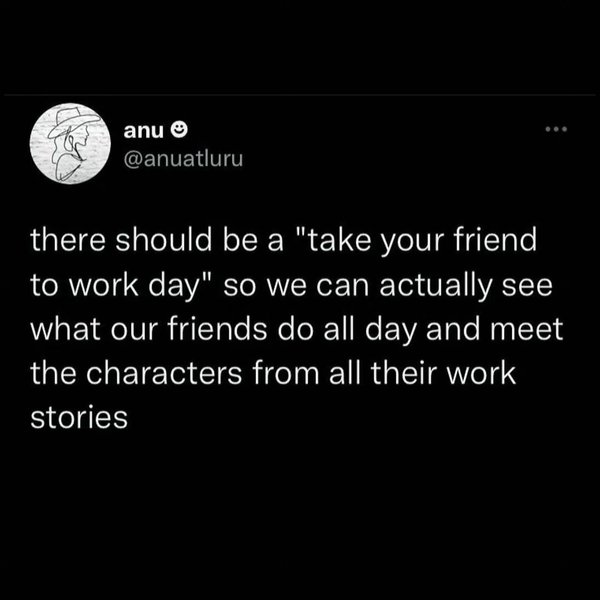Click "to work day" in tweet text
The width and height of the screenshot is (600, 600).
[113, 286]
